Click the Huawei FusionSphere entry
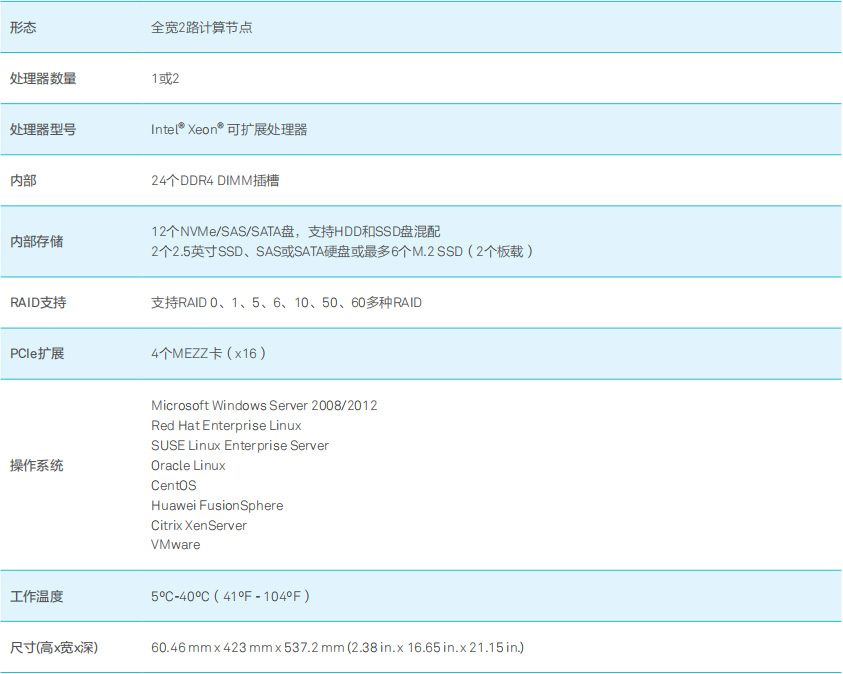The width and height of the screenshot is (843, 674). pyautogui.click(x=217, y=505)
